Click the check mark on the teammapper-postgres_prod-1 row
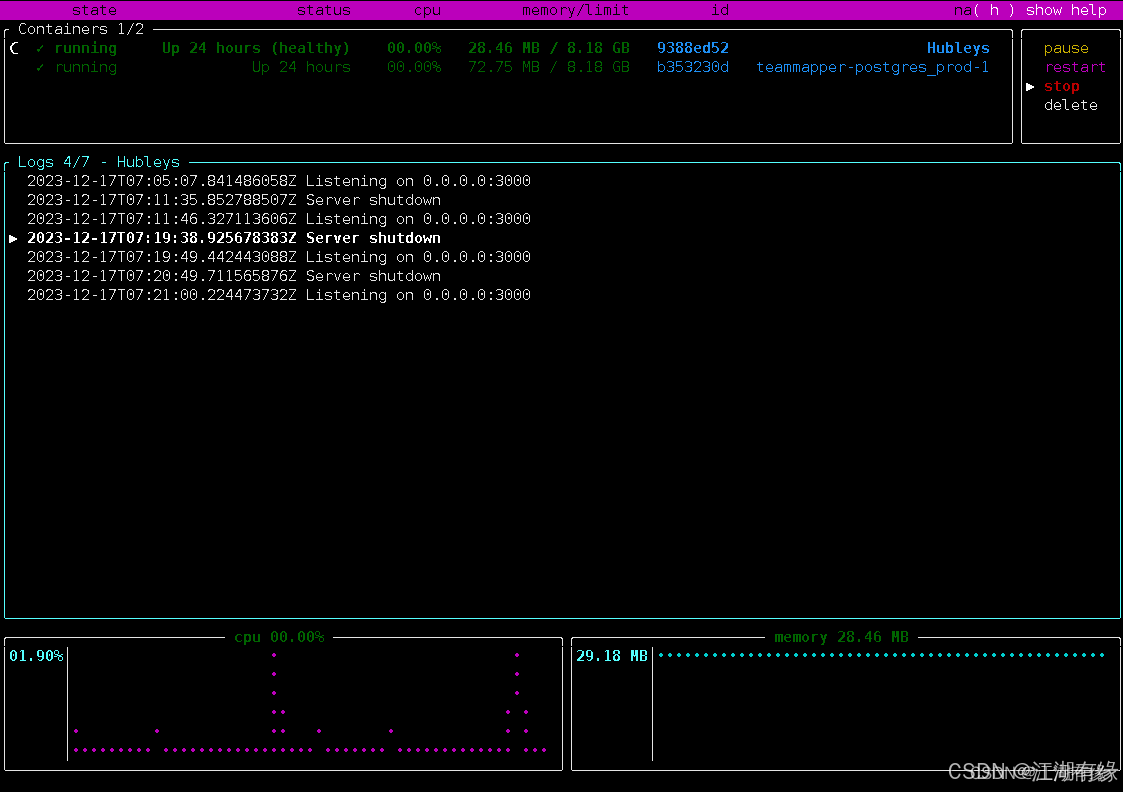The height and width of the screenshot is (792, 1123). coord(40,67)
